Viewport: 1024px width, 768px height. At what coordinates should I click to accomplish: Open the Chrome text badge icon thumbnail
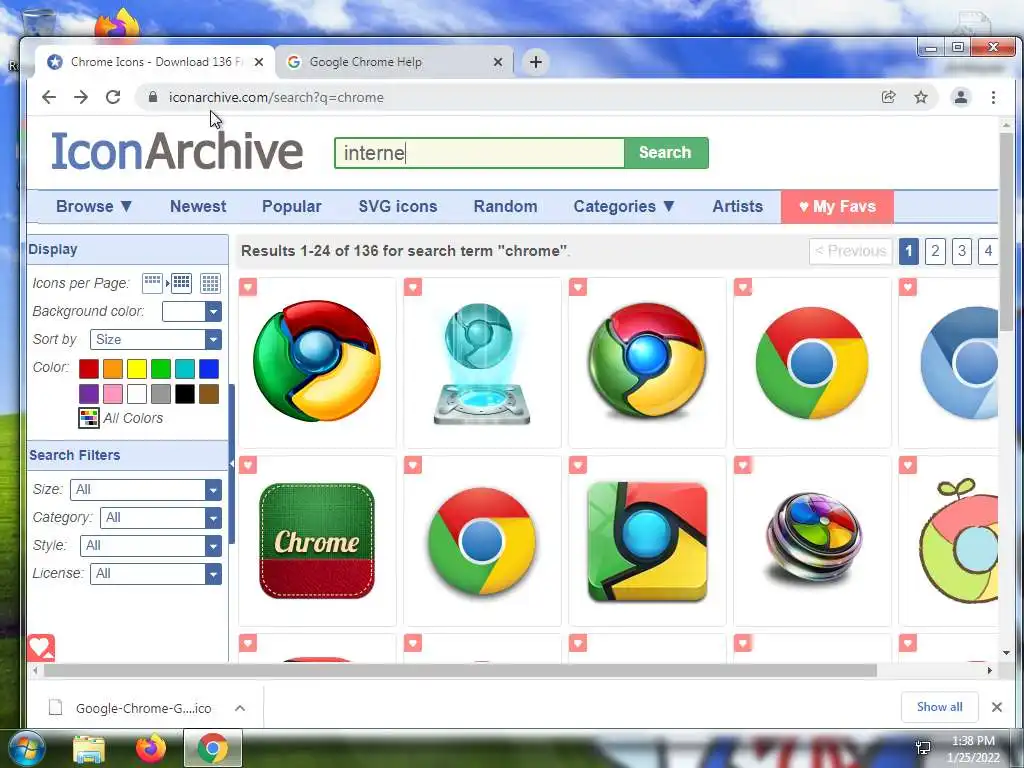[x=317, y=541]
